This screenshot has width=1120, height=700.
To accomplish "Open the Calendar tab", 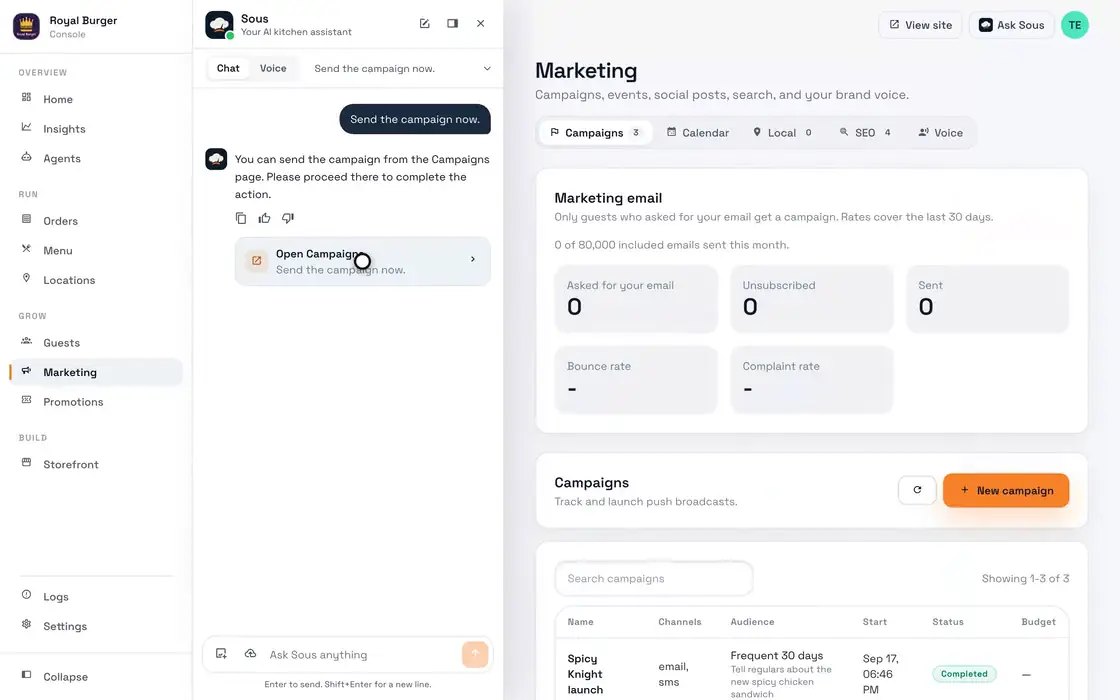I will pyautogui.click(x=698, y=133).
